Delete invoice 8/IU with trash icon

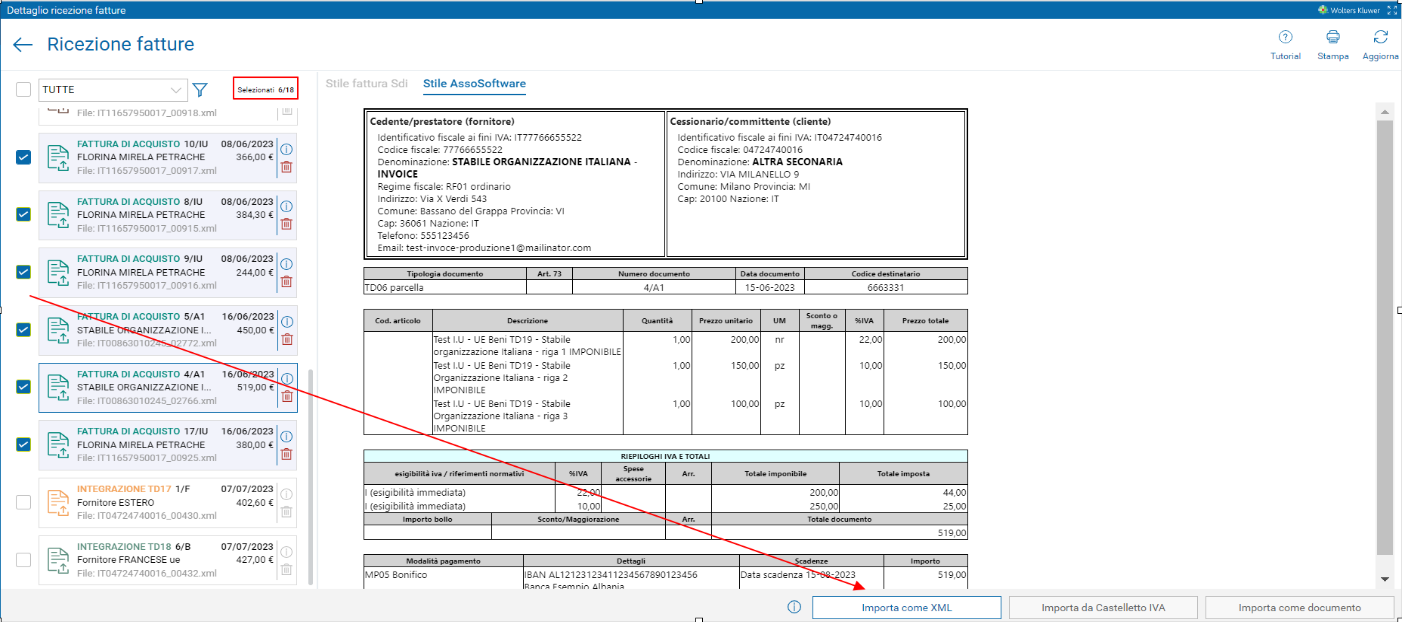(286, 224)
